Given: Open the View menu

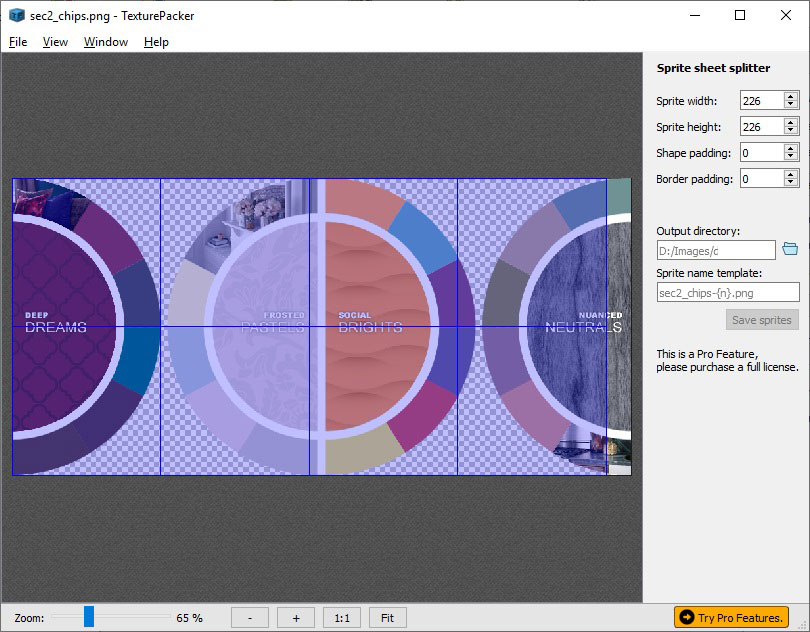Looking at the screenshot, I should [x=55, y=42].
